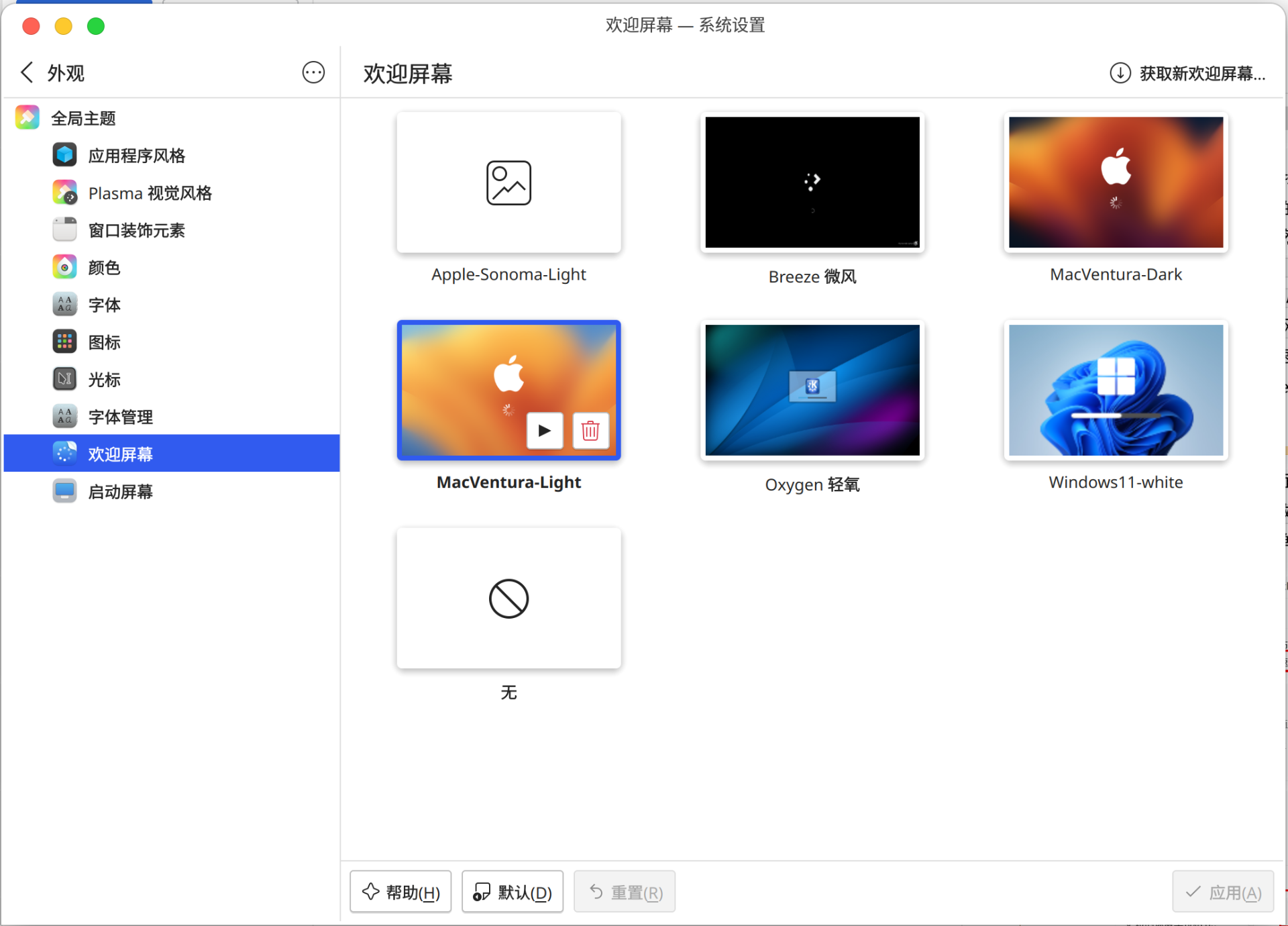Select the 应用程序风格 icon entry
This screenshot has height=926, width=1288.
[x=65, y=155]
